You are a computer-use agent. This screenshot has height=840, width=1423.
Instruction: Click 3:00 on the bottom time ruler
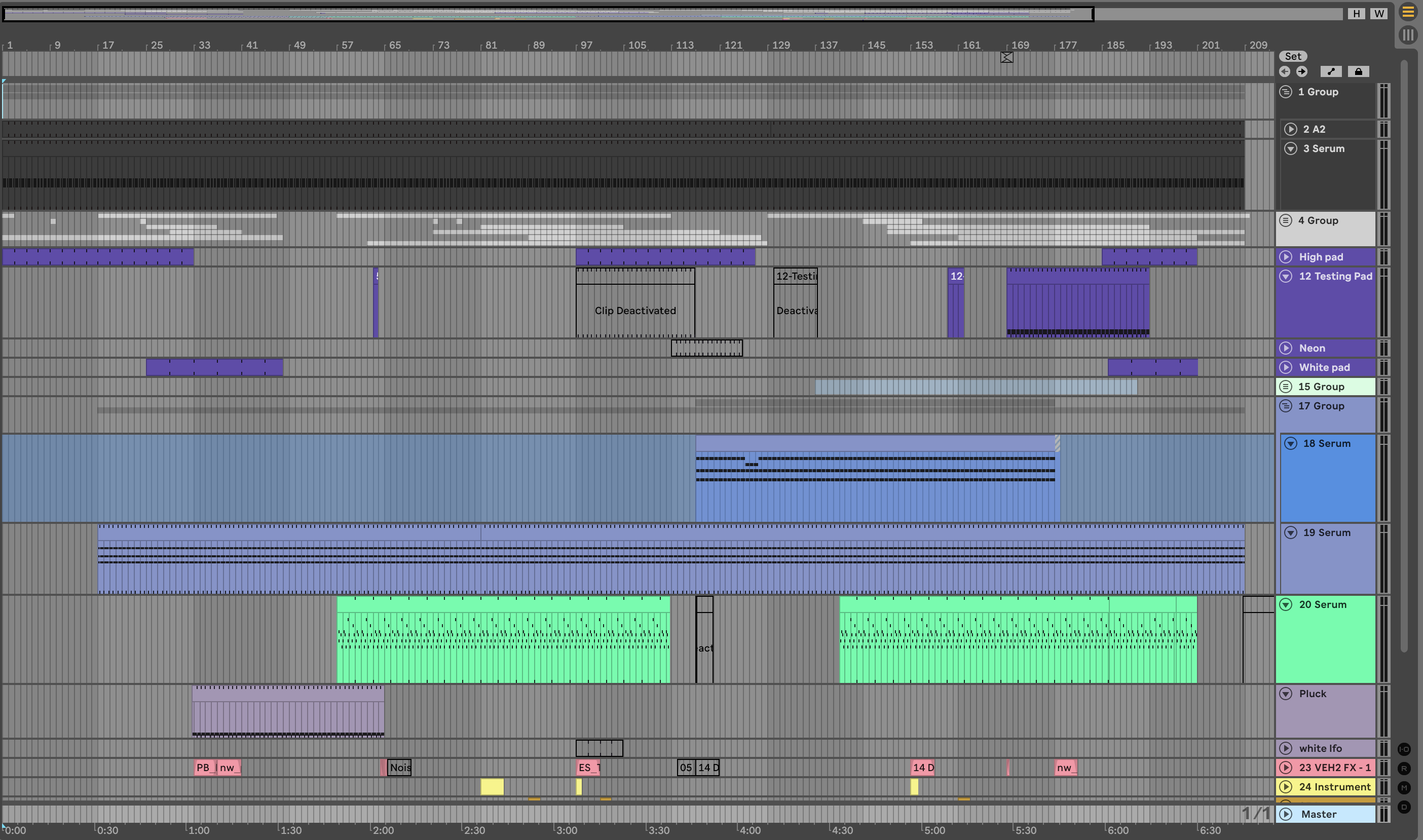[x=566, y=830]
